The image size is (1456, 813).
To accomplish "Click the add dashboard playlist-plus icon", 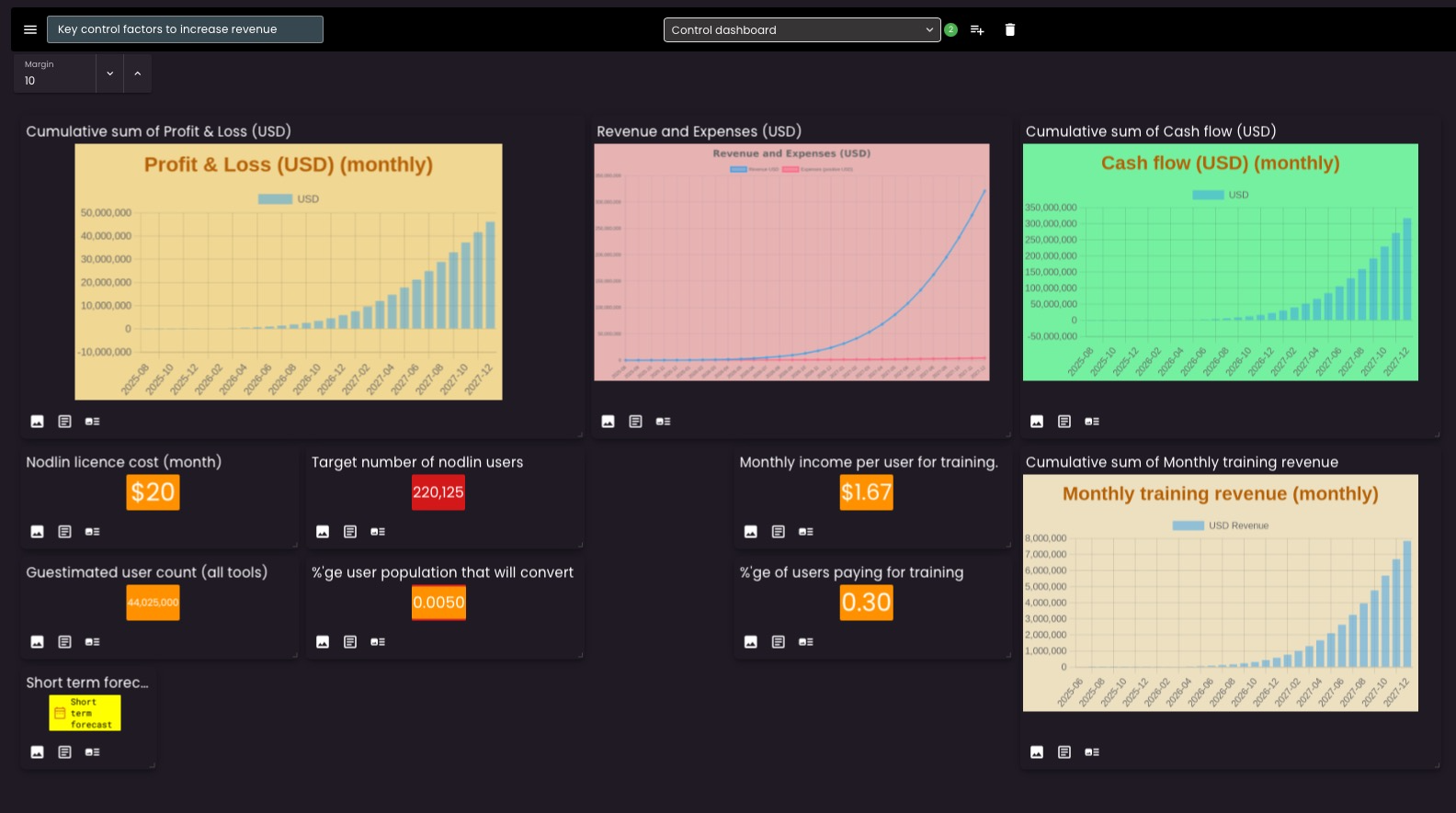I will point(977,30).
